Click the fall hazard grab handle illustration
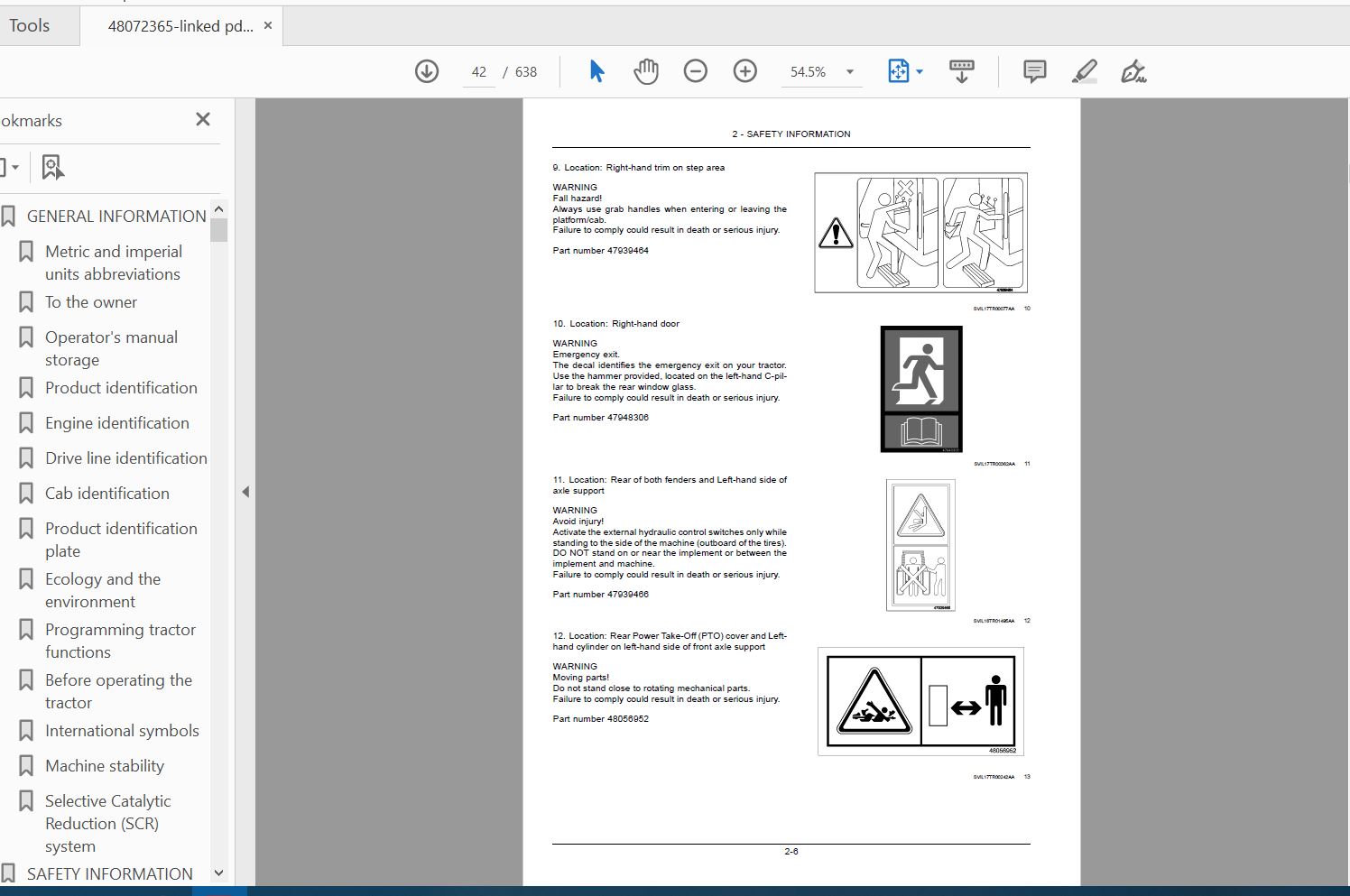The width and height of the screenshot is (1350, 896). [x=920, y=233]
